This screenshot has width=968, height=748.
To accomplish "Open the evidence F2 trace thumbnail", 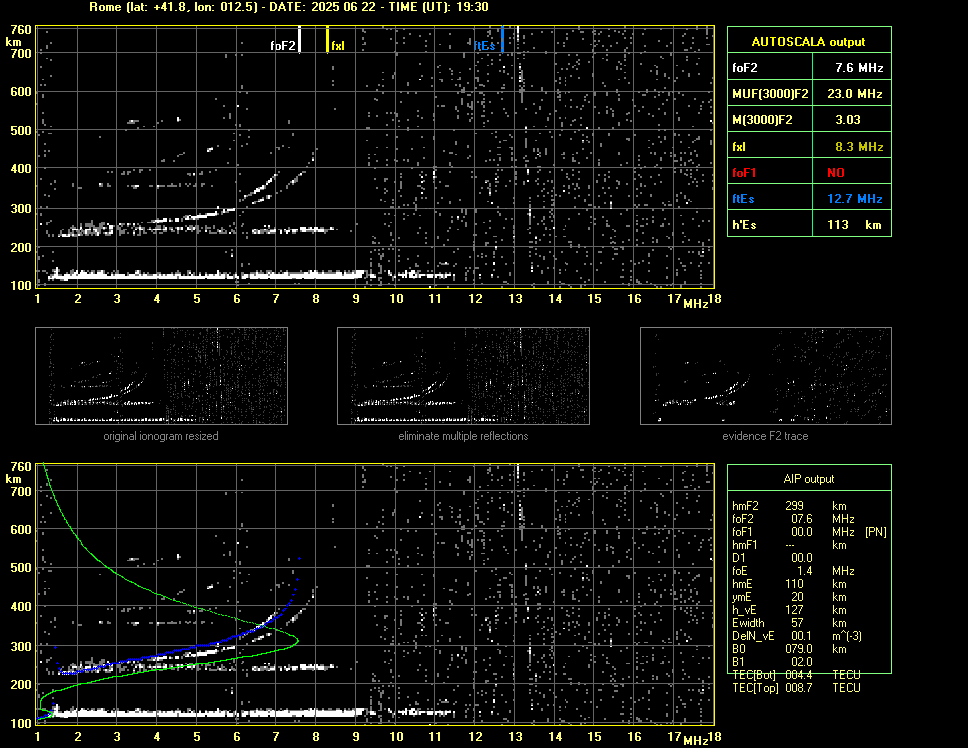I will tap(766, 376).
